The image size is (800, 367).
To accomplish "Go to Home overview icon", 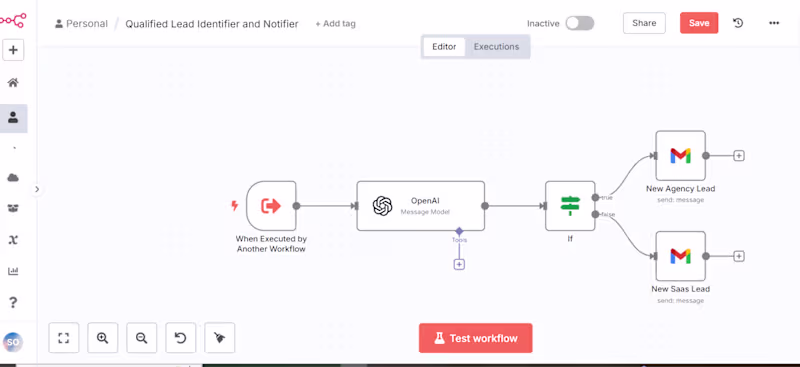I will [x=13, y=83].
